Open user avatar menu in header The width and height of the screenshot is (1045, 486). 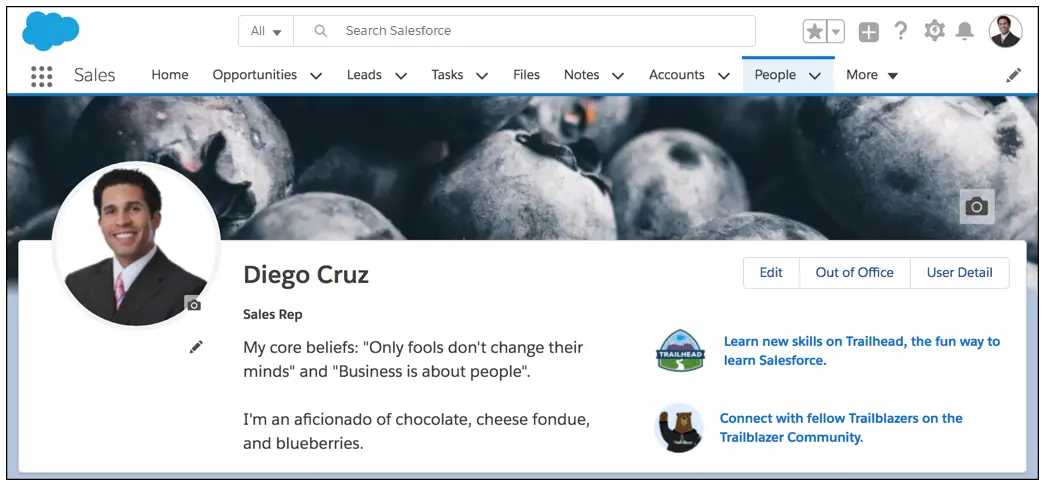point(1005,31)
